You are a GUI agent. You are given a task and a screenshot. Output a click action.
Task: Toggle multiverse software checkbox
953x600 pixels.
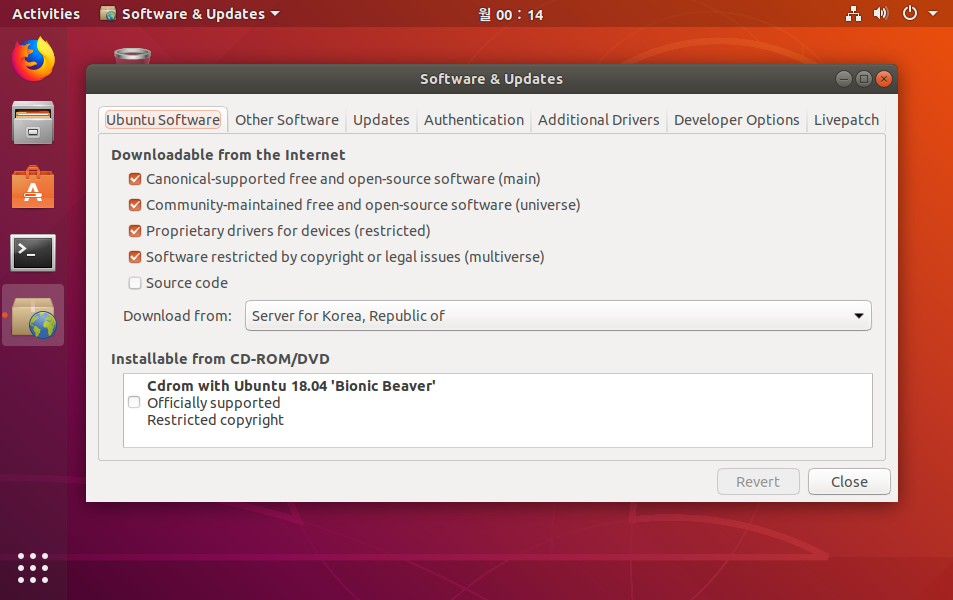(135, 257)
